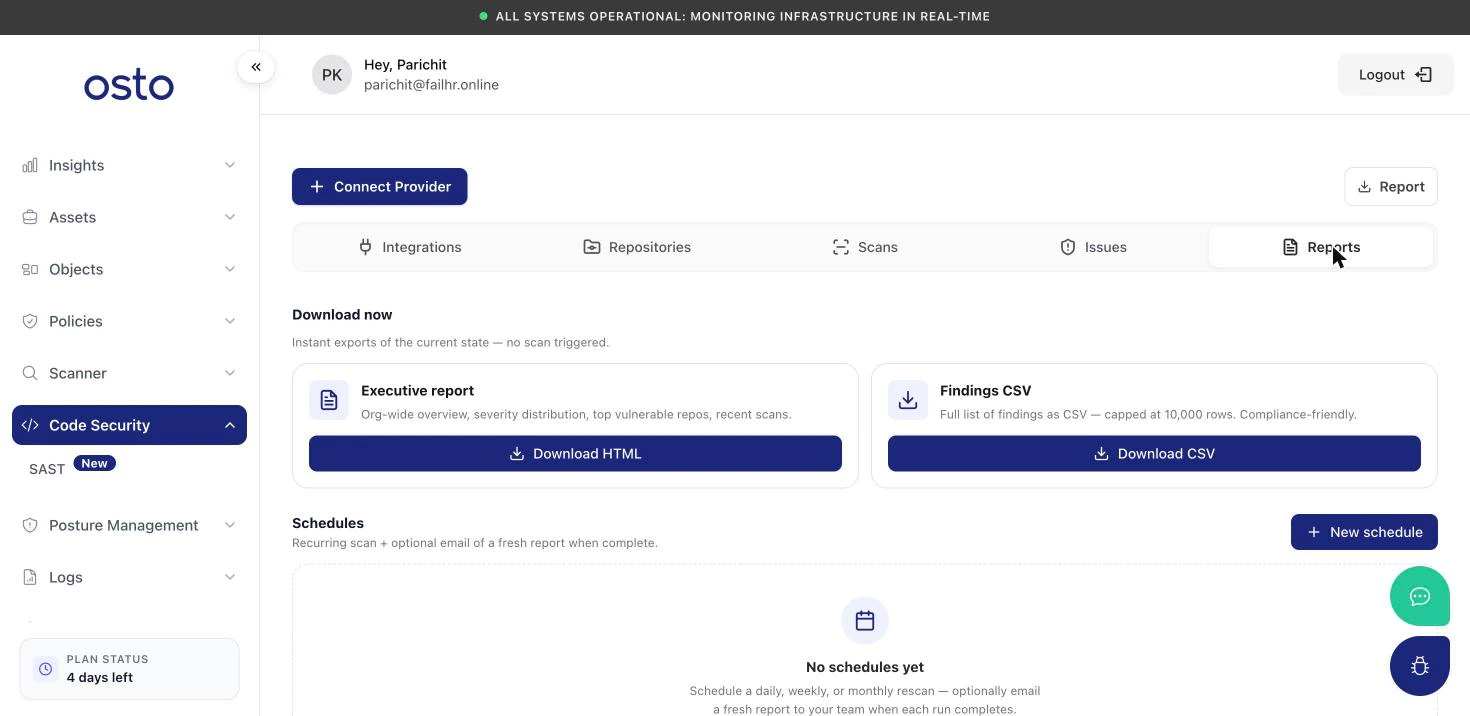This screenshot has height=716, width=1470.
Task: Click the Executive report title
Action: coord(417,391)
